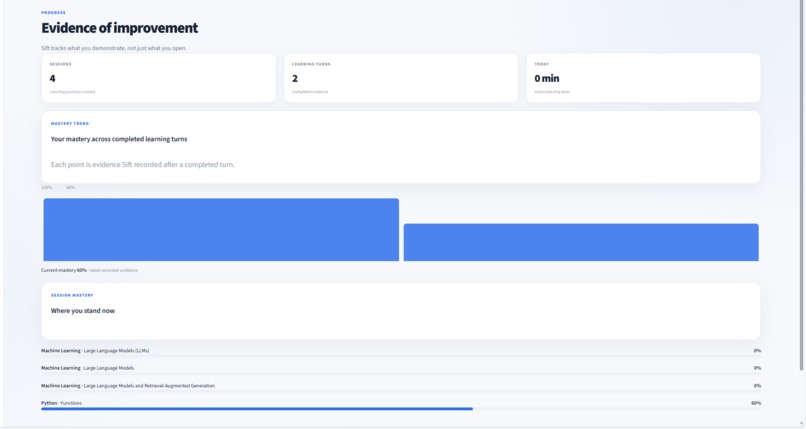The width and height of the screenshot is (806, 429).
Task: Click the "Learning journeys created" caption
Action: pos(72,92)
